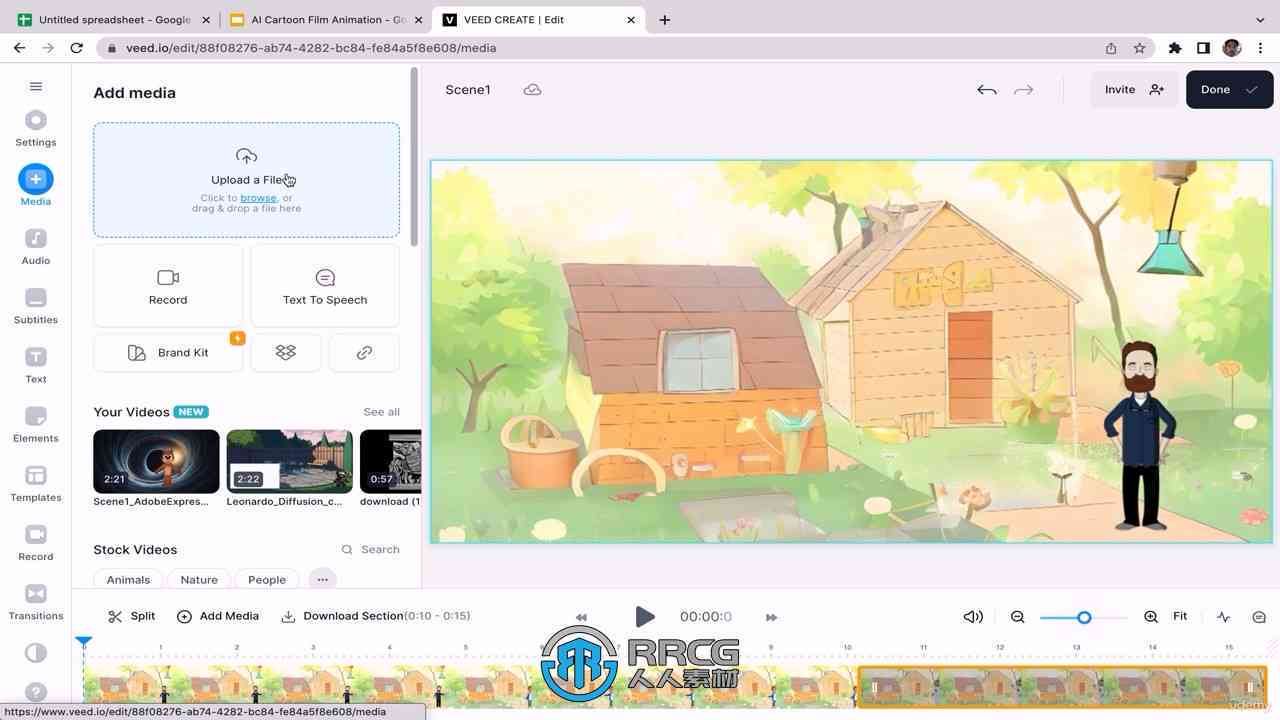Click the Upload a File drop area
The image size is (1280, 720).
(x=246, y=180)
